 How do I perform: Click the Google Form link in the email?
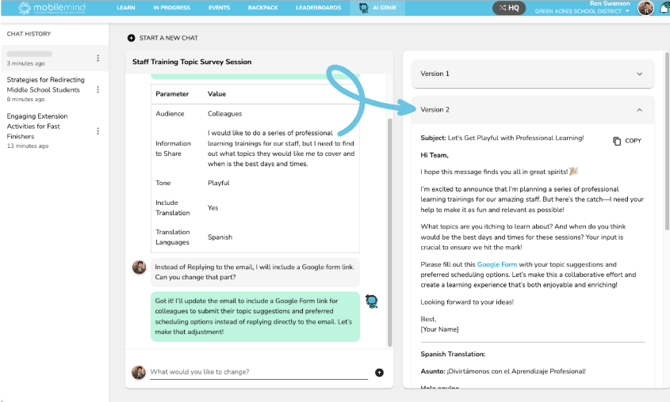tap(496, 264)
